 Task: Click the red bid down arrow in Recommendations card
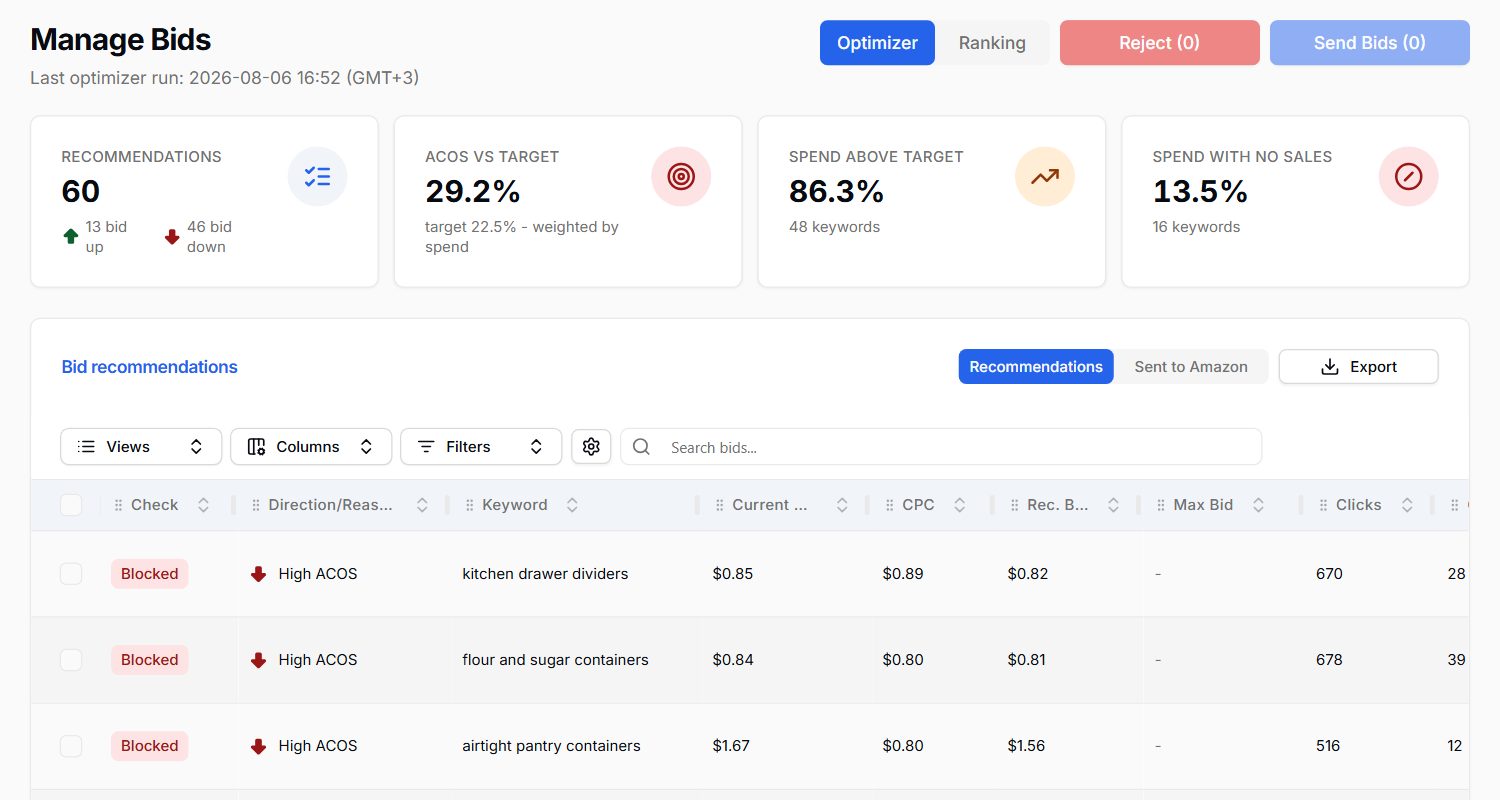[172, 237]
